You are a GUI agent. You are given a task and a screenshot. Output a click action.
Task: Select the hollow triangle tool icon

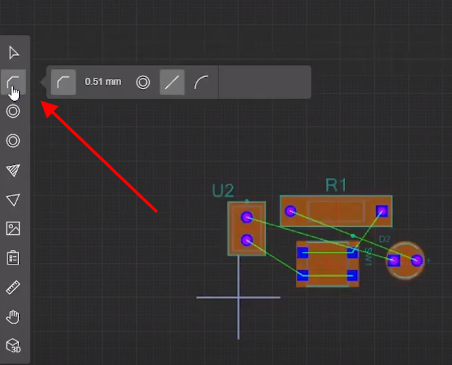coord(13,200)
